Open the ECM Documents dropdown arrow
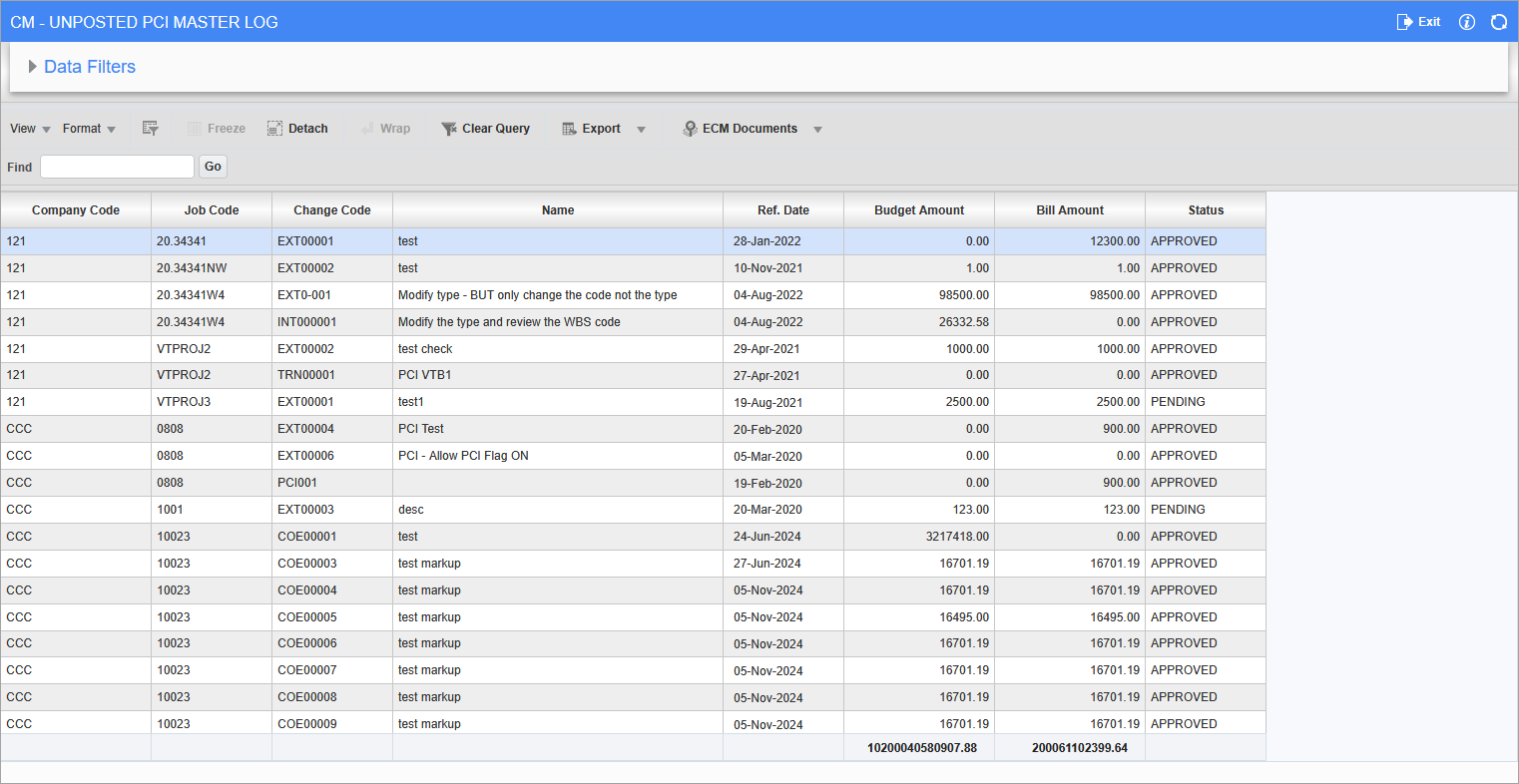 coord(817,130)
